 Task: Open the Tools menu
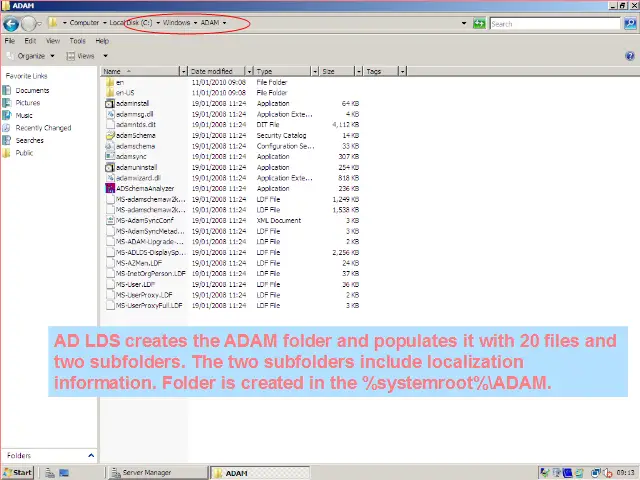point(78,41)
